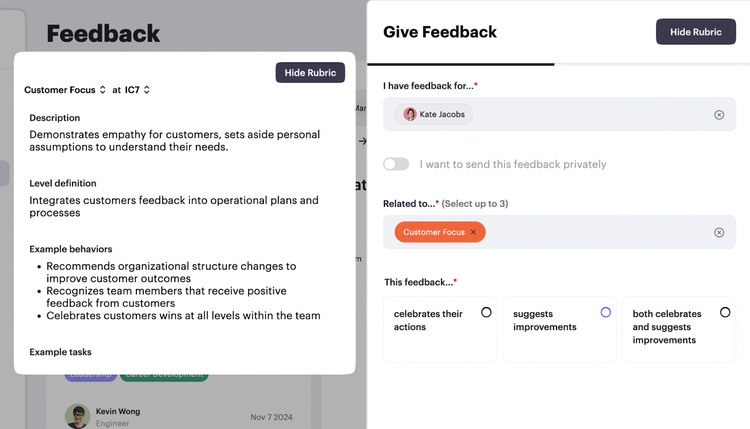This screenshot has width=750, height=429.
Task: Select celebrates their actions option
Action: coord(440,329)
